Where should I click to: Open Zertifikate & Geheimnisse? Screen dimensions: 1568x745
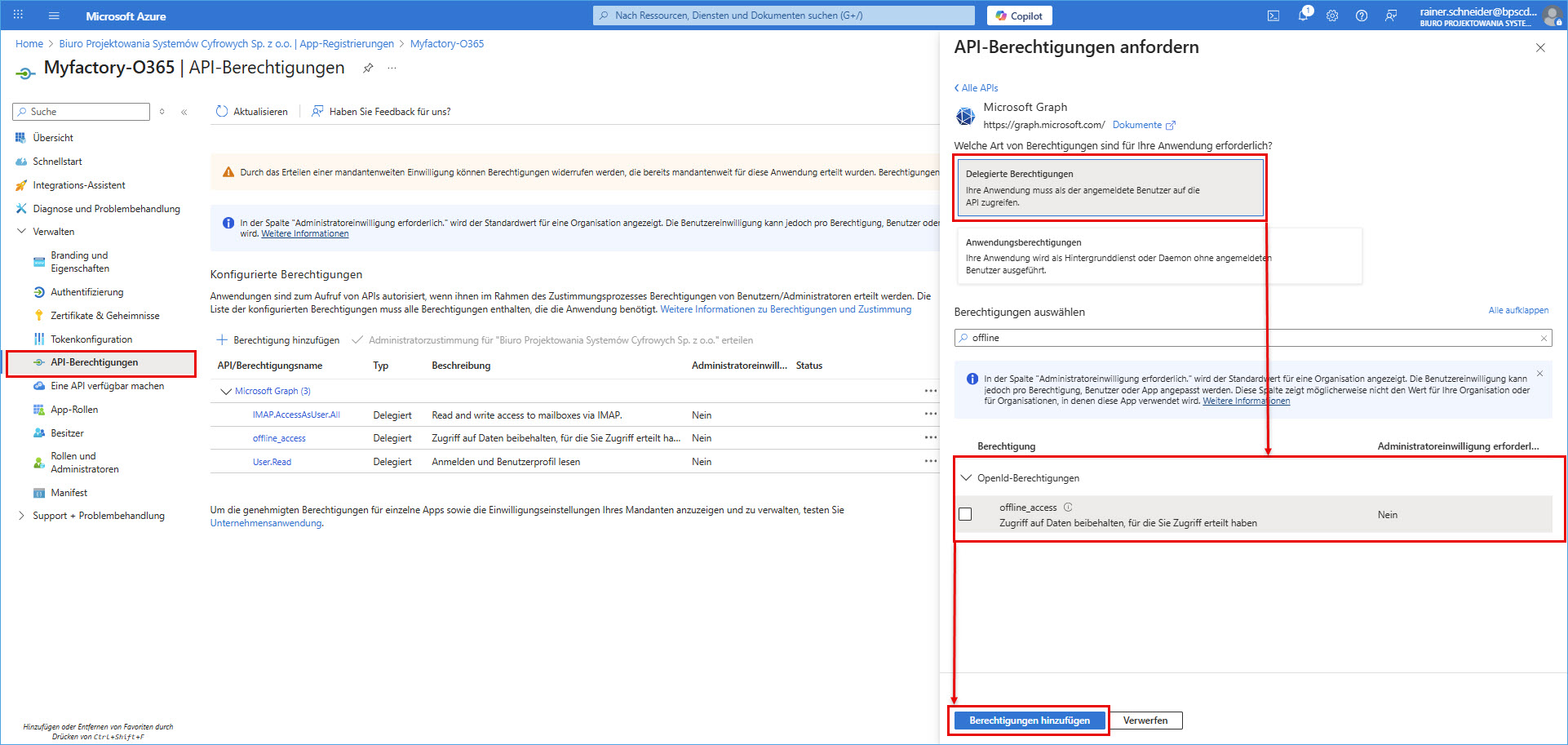click(x=105, y=316)
